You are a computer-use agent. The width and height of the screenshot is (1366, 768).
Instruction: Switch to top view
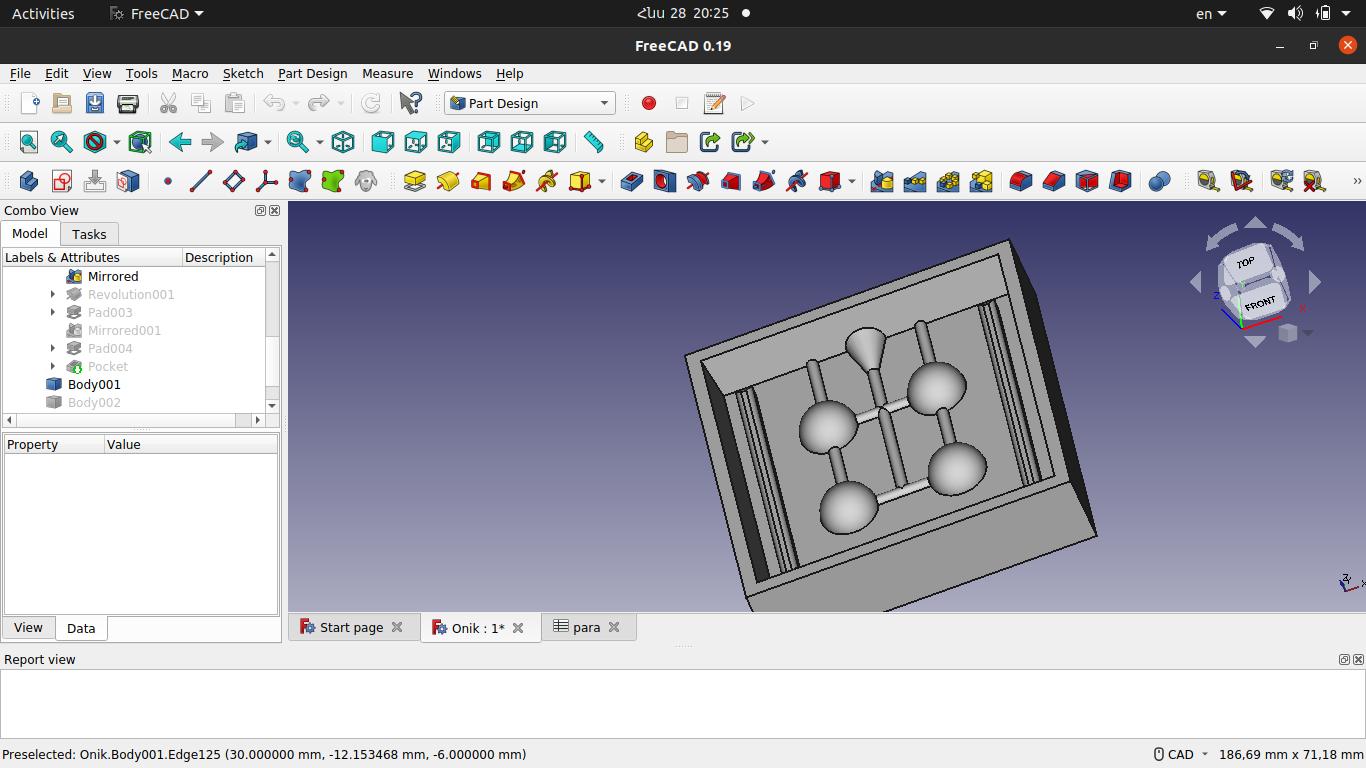[x=415, y=142]
